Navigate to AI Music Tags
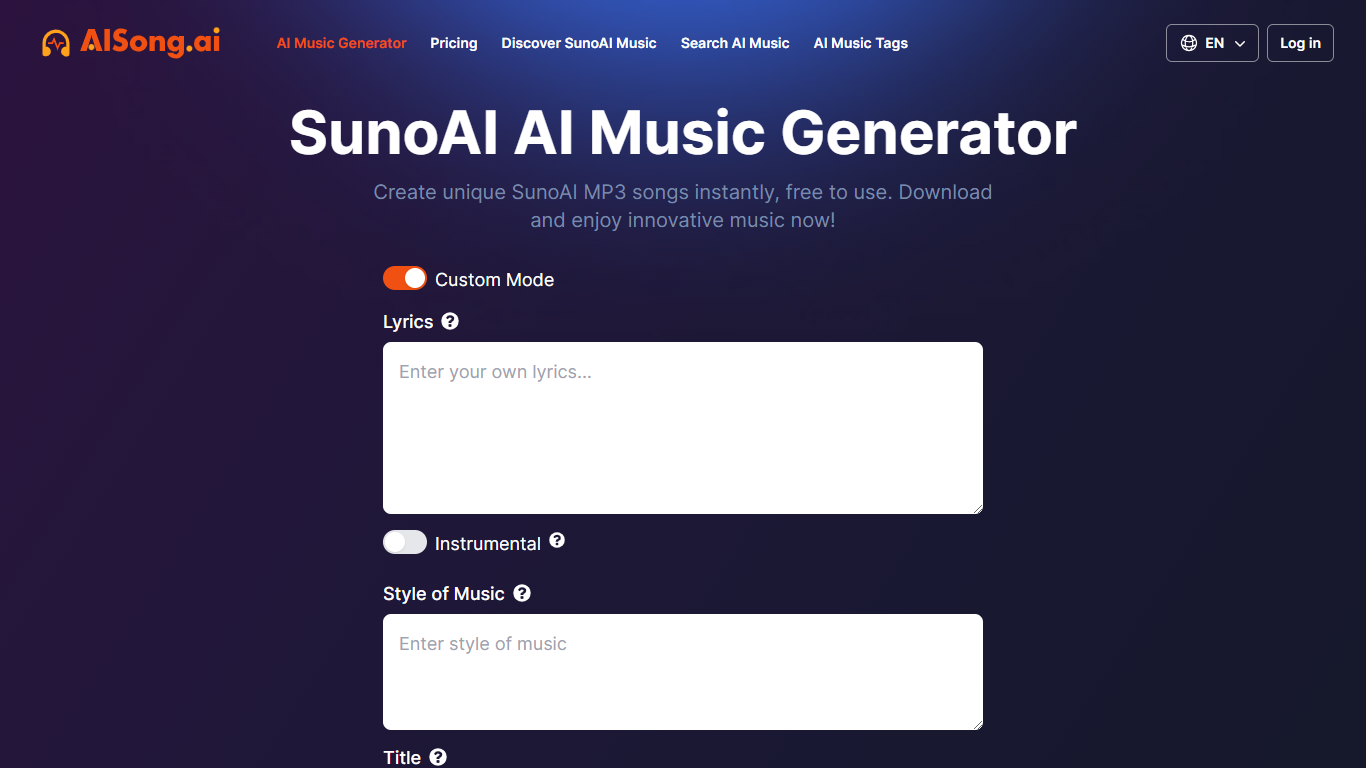1366x768 pixels. tap(861, 43)
